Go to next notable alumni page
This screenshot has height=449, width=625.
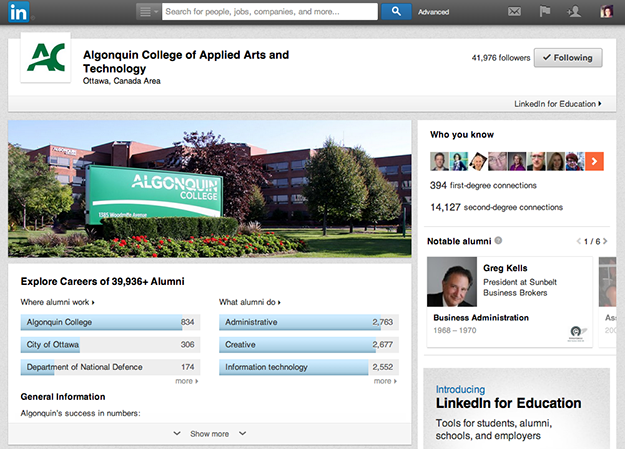click(x=605, y=241)
